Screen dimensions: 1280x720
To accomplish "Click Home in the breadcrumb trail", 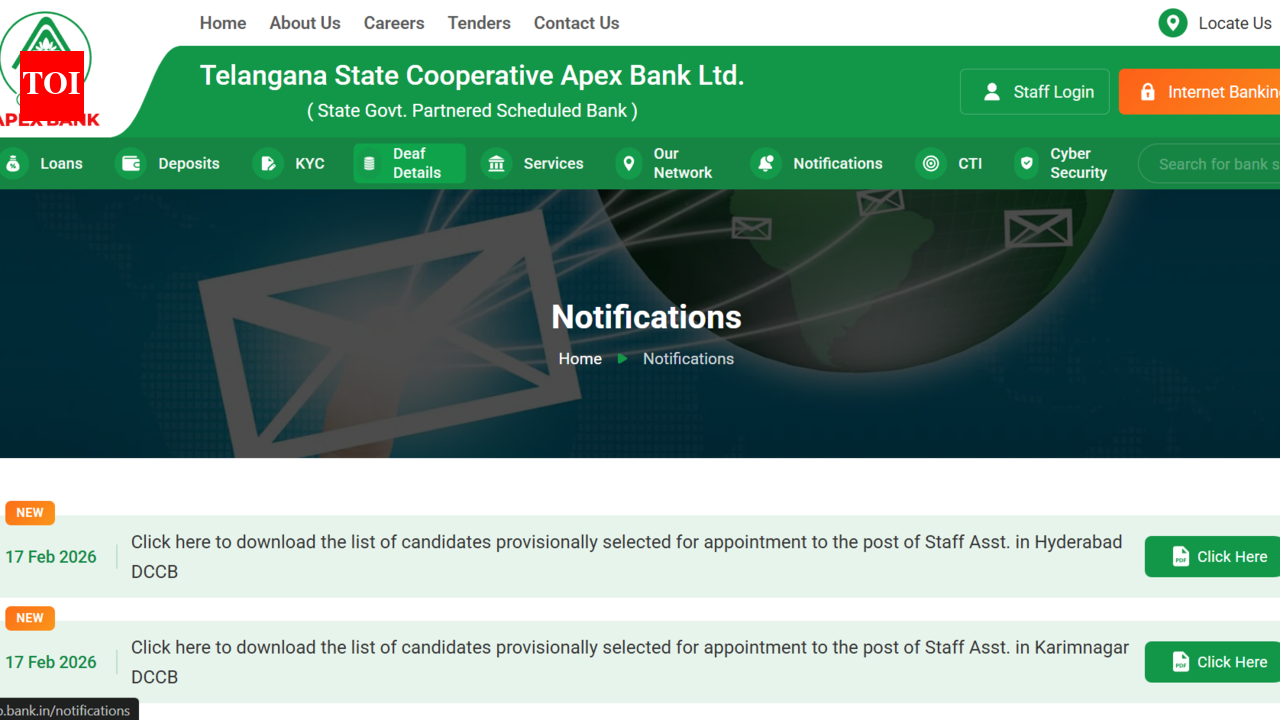I will click(580, 358).
